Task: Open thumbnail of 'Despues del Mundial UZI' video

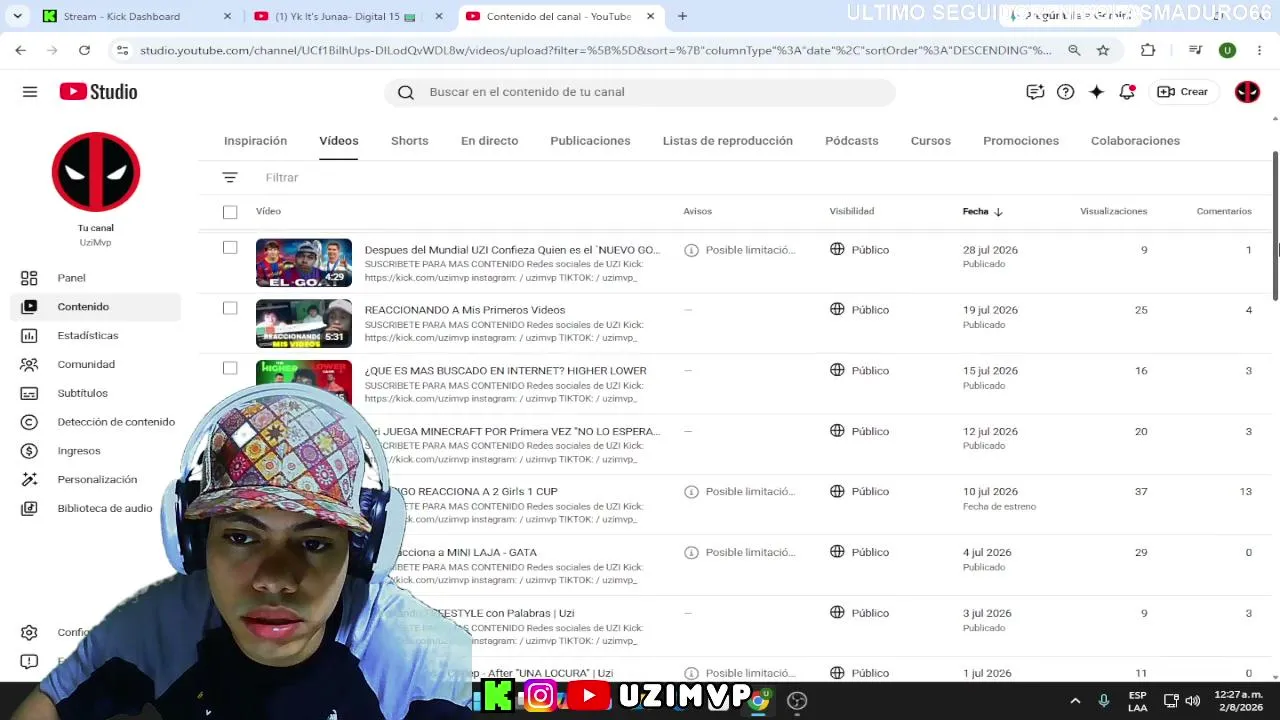Action: pyautogui.click(x=304, y=263)
